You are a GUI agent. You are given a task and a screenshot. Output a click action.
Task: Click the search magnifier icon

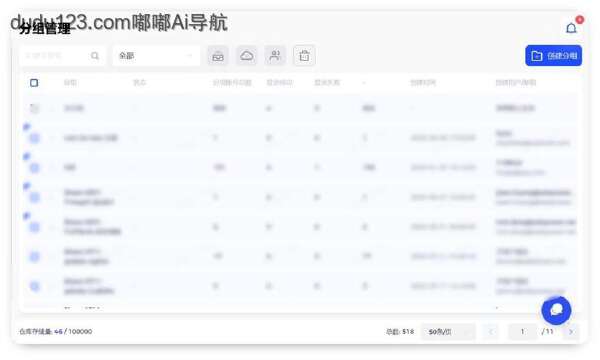[x=95, y=56]
